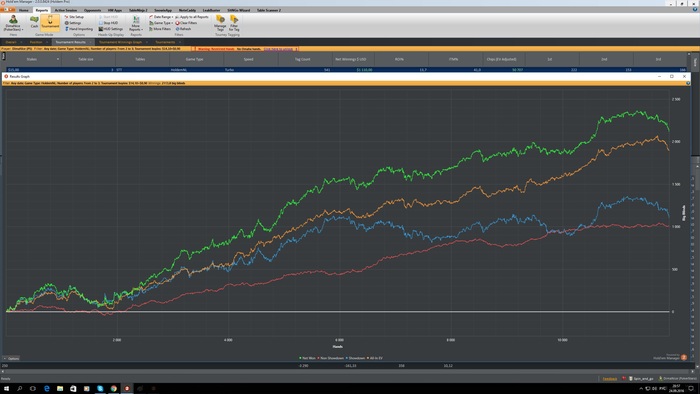Open the Table Scanner 2 ribbon tab
The height and width of the screenshot is (394, 700).
pos(269,10)
